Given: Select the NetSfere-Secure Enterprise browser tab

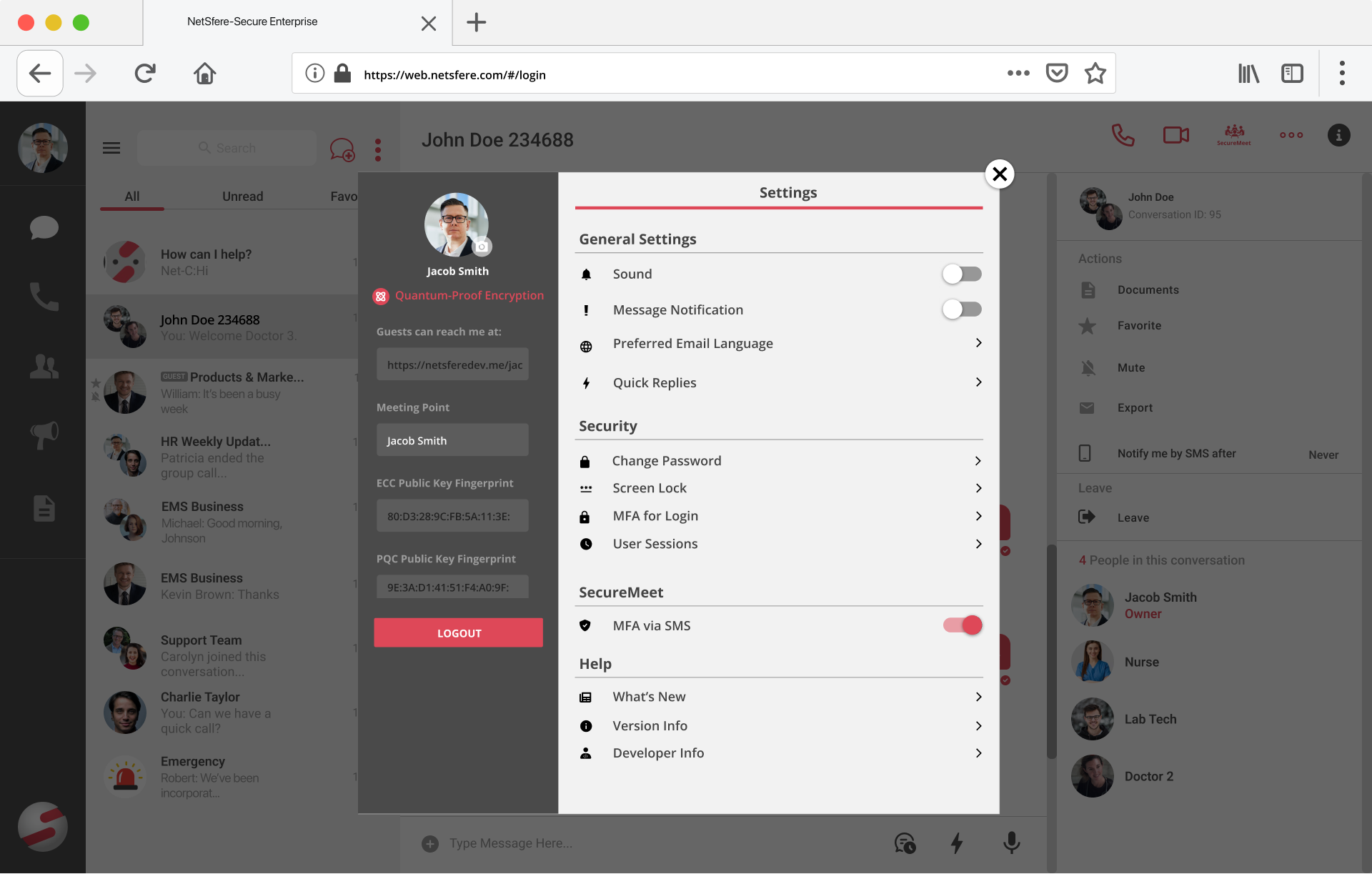Looking at the screenshot, I should pyautogui.click(x=298, y=22).
